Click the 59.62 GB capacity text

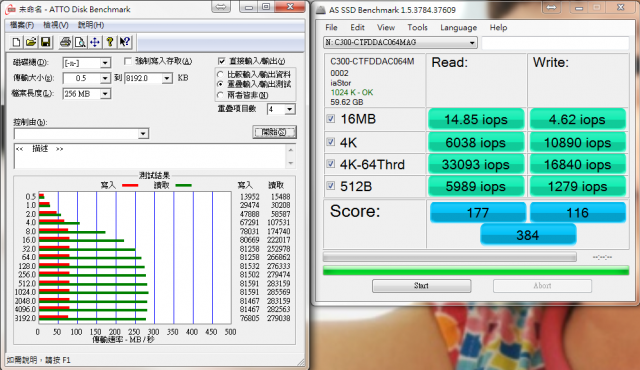[347, 102]
